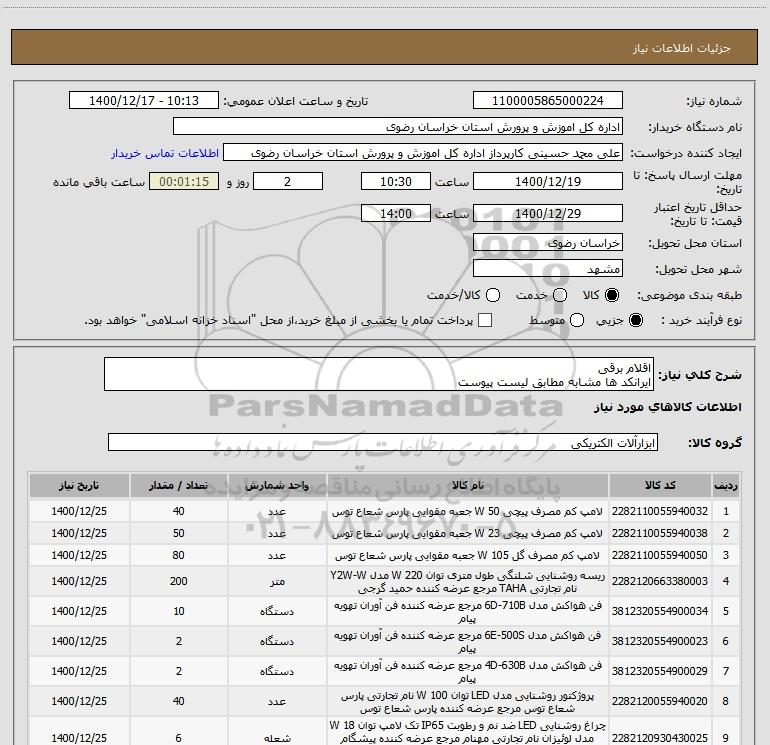Click the item name فن هواکش مدل 6E-500S

(x=468, y=641)
